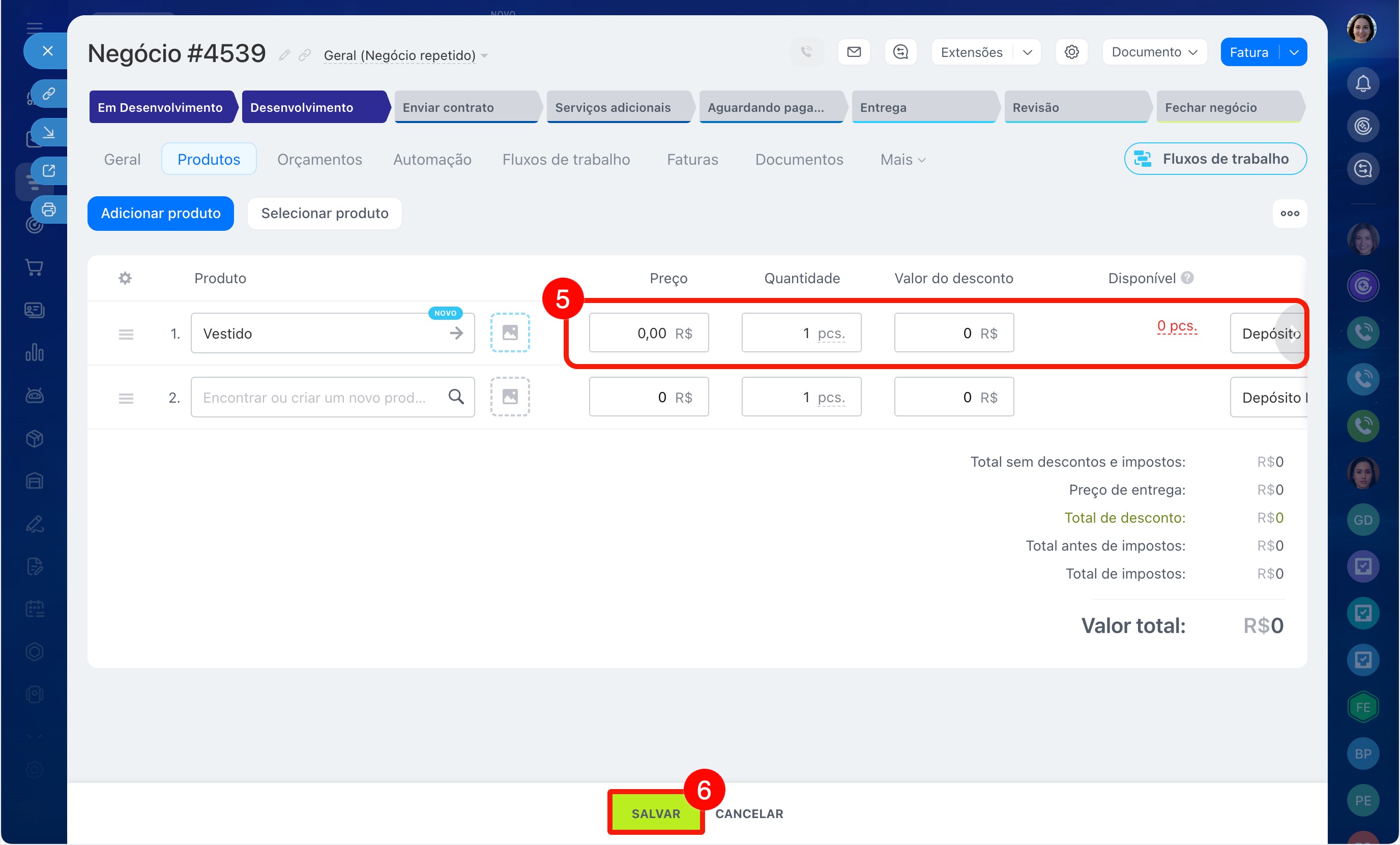Click the search magnifier in second product row
The height and width of the screenshot is (845, 1400).
(456, 397)
